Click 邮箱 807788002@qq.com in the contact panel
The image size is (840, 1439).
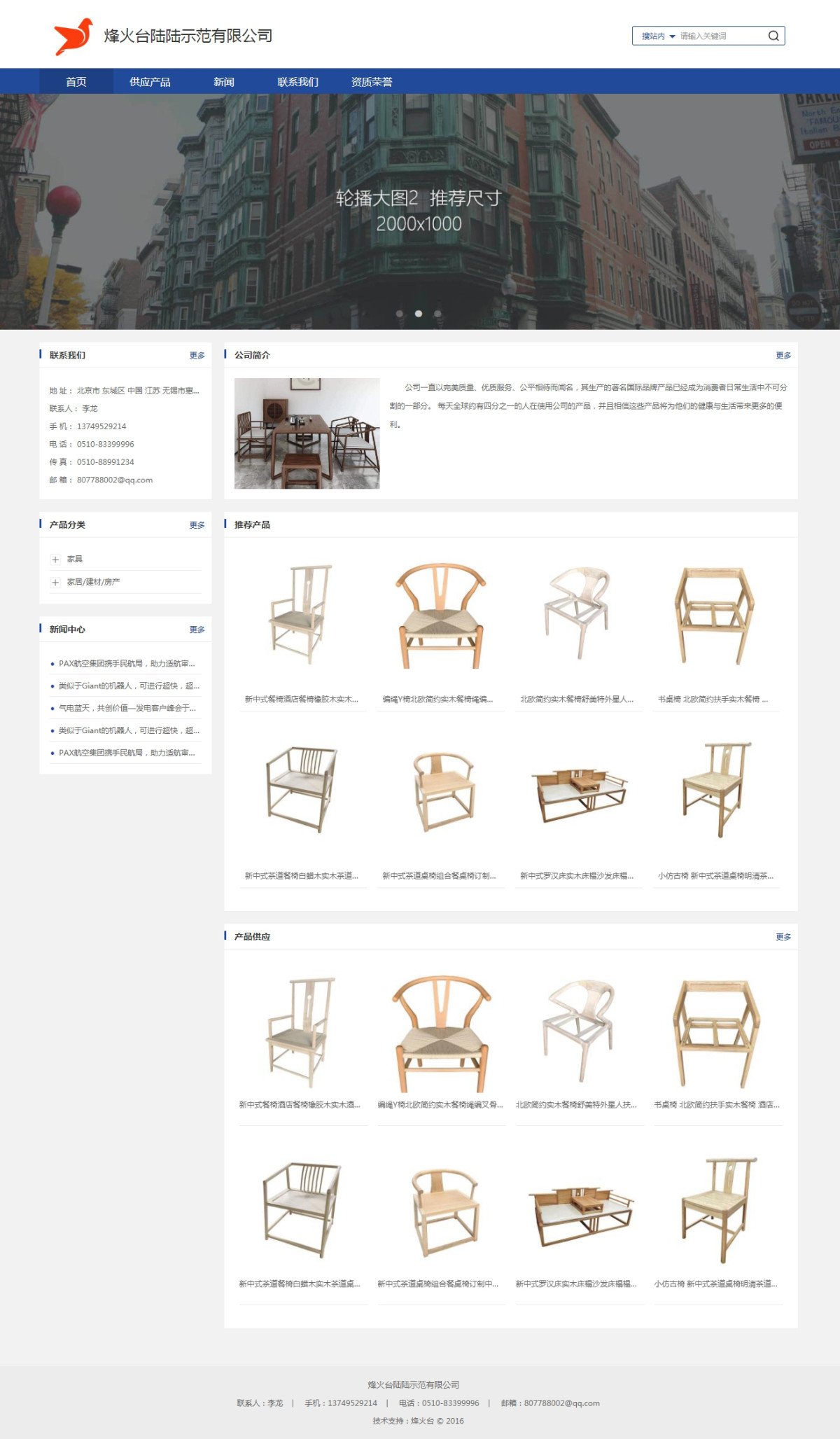101,480
